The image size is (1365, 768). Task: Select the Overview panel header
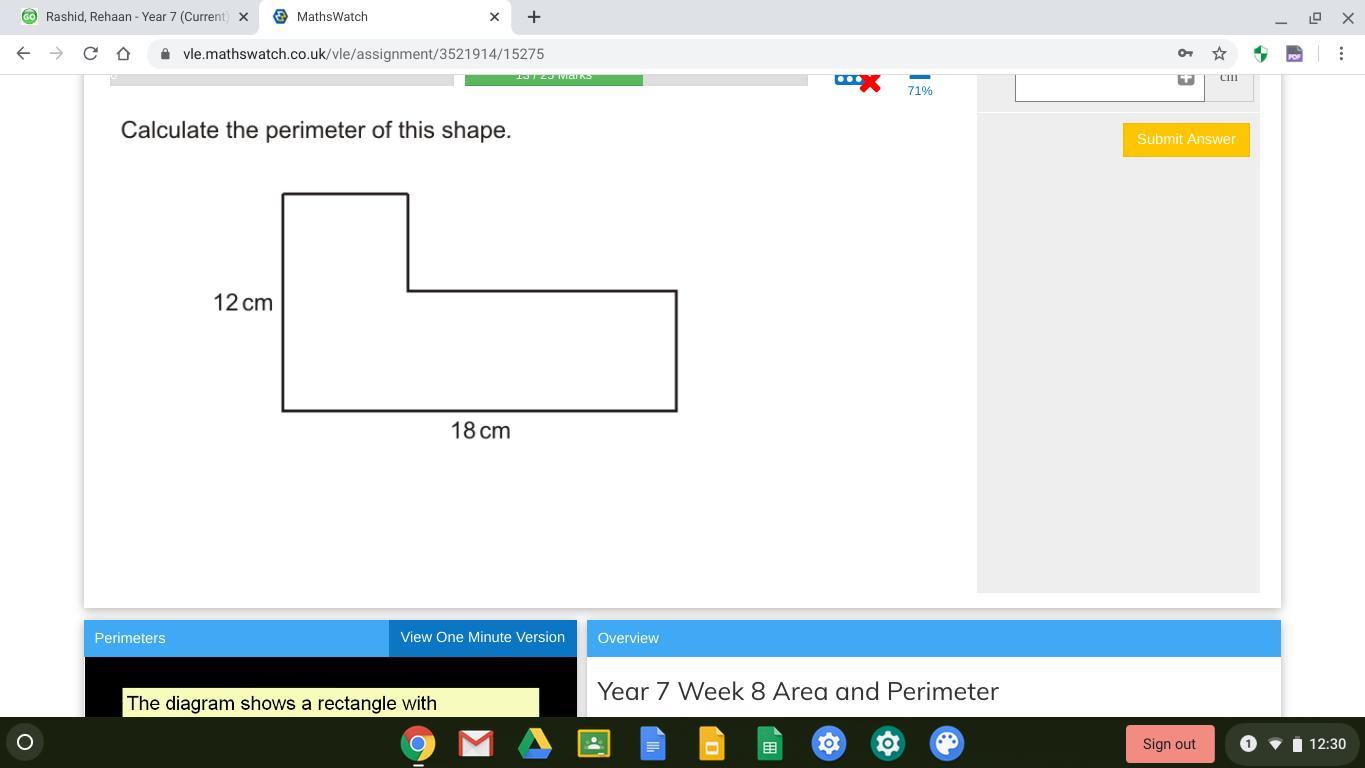point(933,638)
